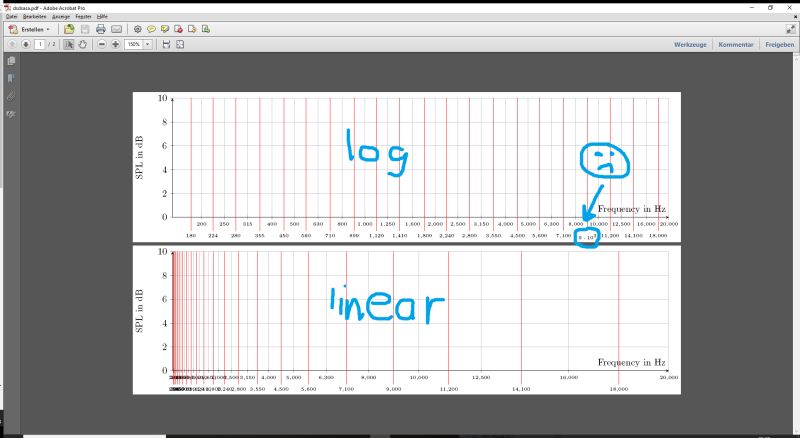Close document with small x button
The image size is (800, 438).
[795, 16]
